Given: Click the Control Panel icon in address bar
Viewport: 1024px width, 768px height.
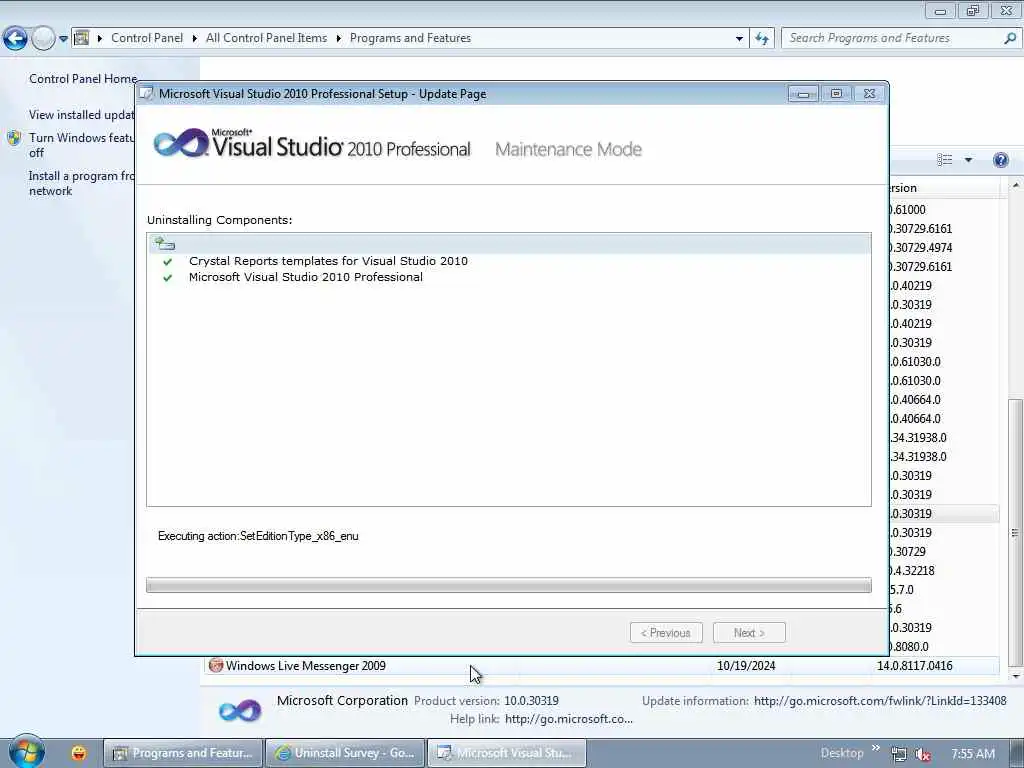Looking at the screenshot, I should pyautogui.click(x=82, y=38).
